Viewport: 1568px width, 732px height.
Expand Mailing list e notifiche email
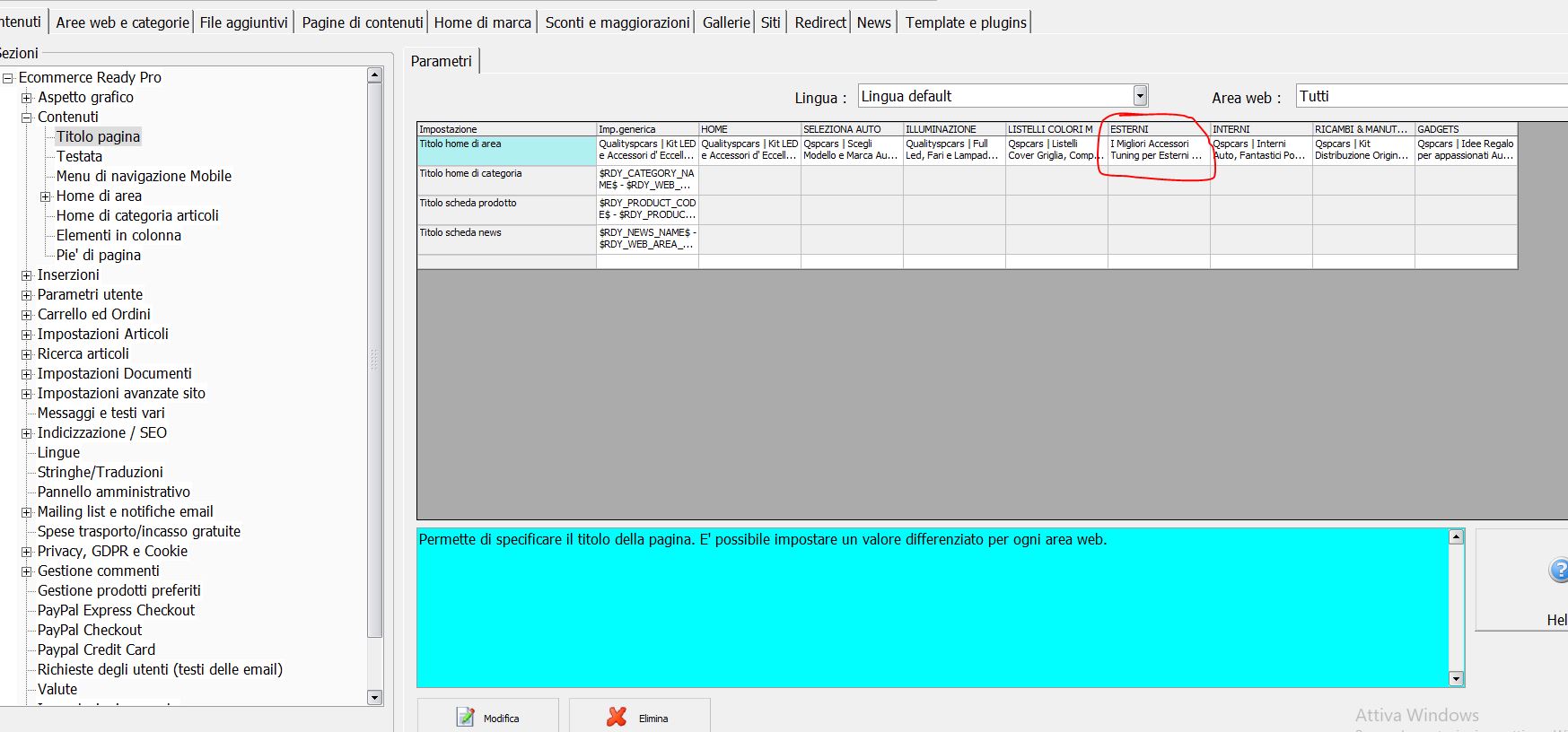(27, 512)
